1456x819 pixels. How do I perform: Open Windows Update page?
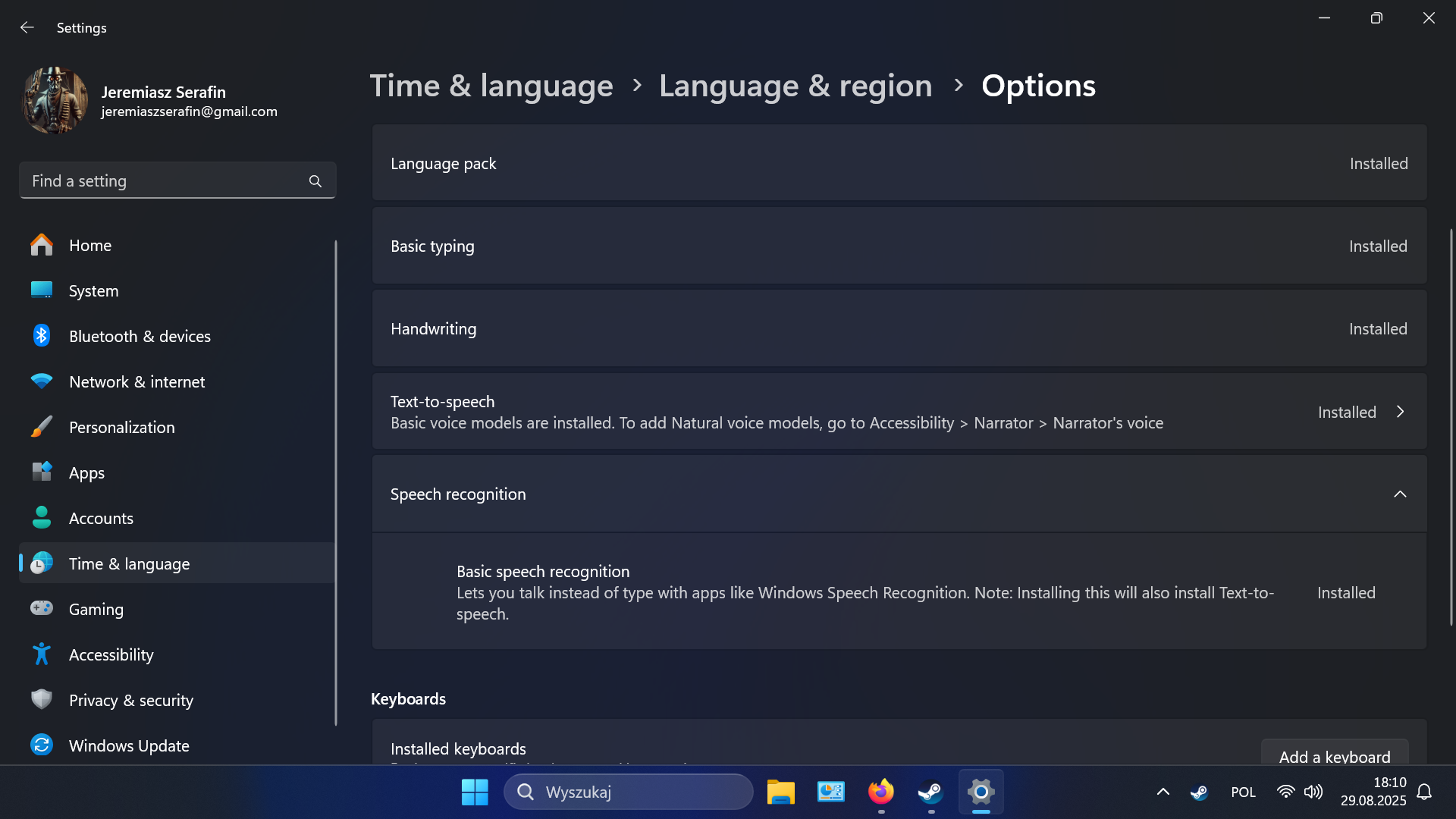pos(129,745)
